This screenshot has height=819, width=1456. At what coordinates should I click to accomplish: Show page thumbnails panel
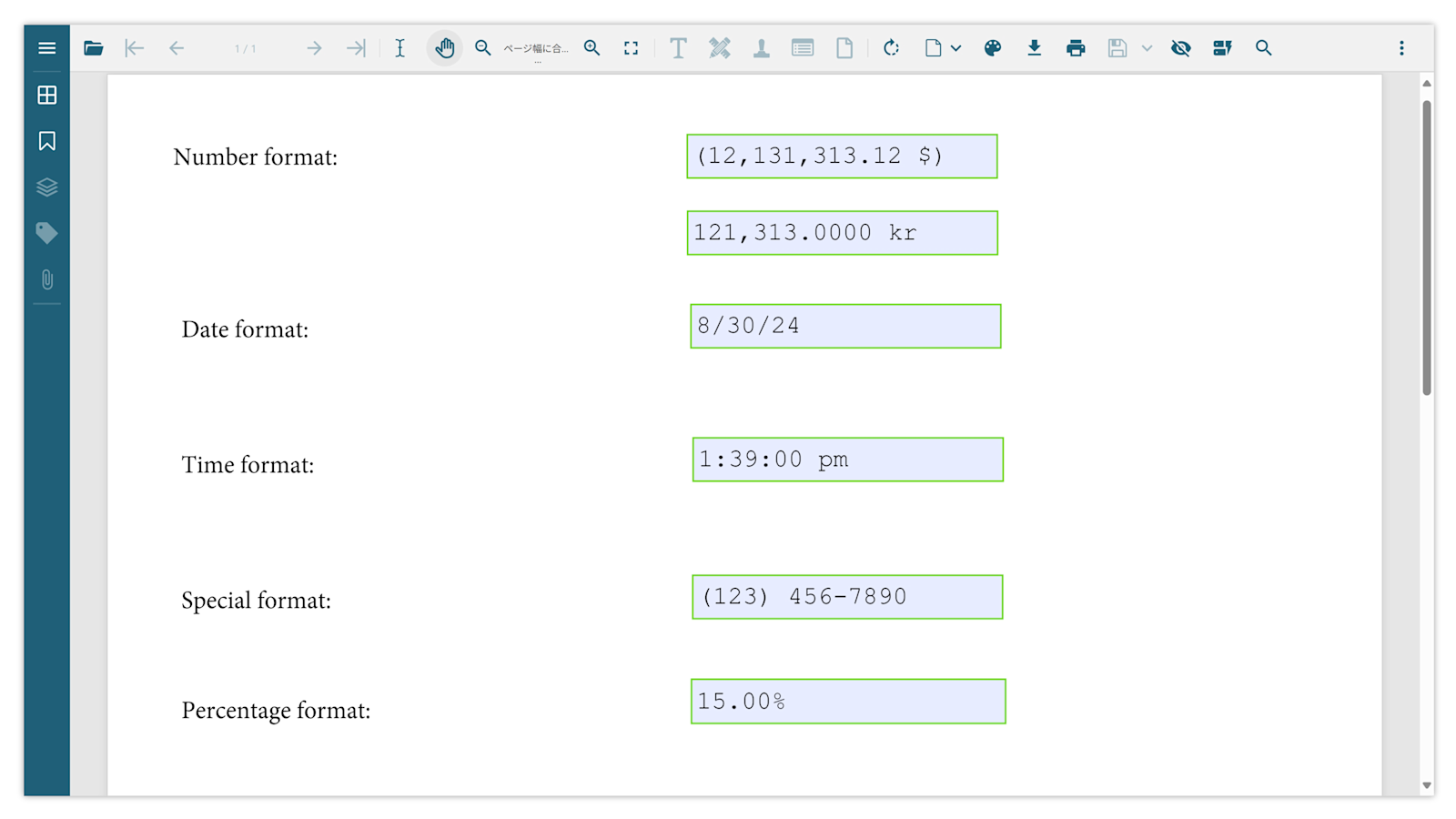click(47, 95)
